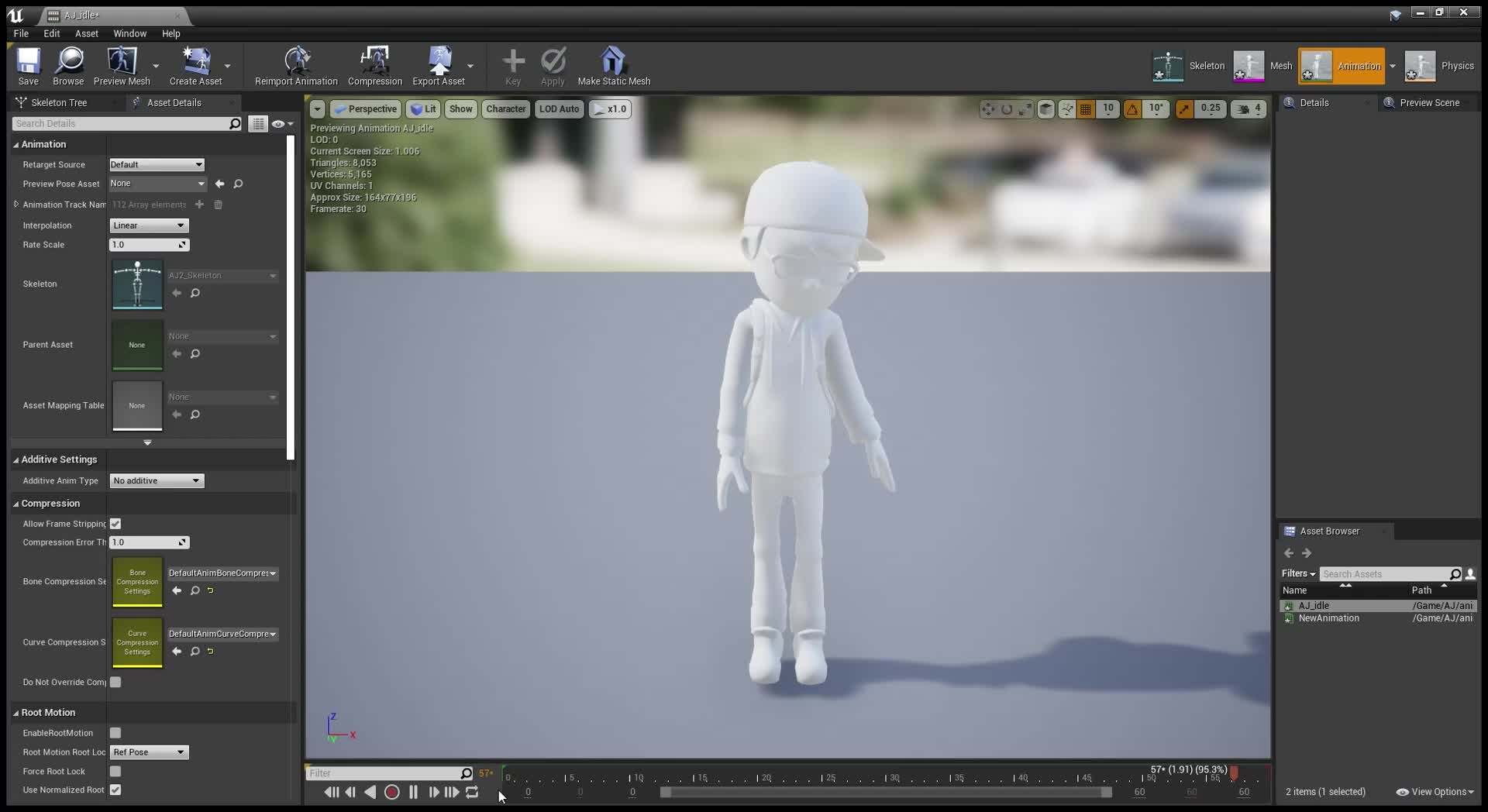Disable the Allow Frame Stripping checkbox
The image size is (1488, 812).
coord(115,523)
